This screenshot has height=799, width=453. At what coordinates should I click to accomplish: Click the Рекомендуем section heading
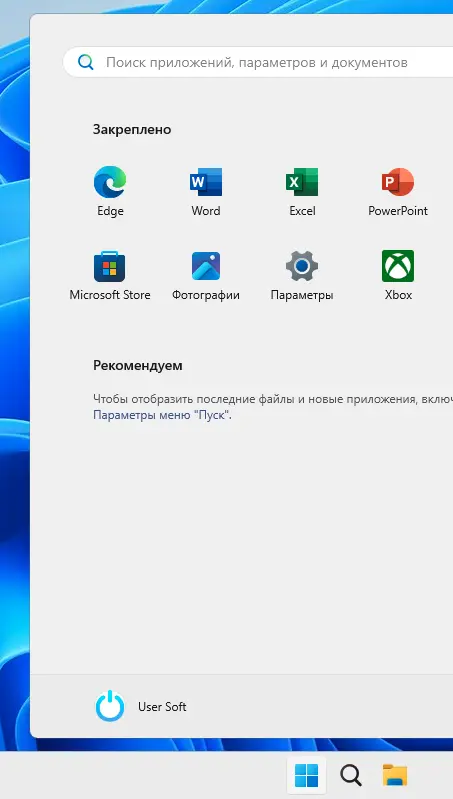click(x=138, y=365)
